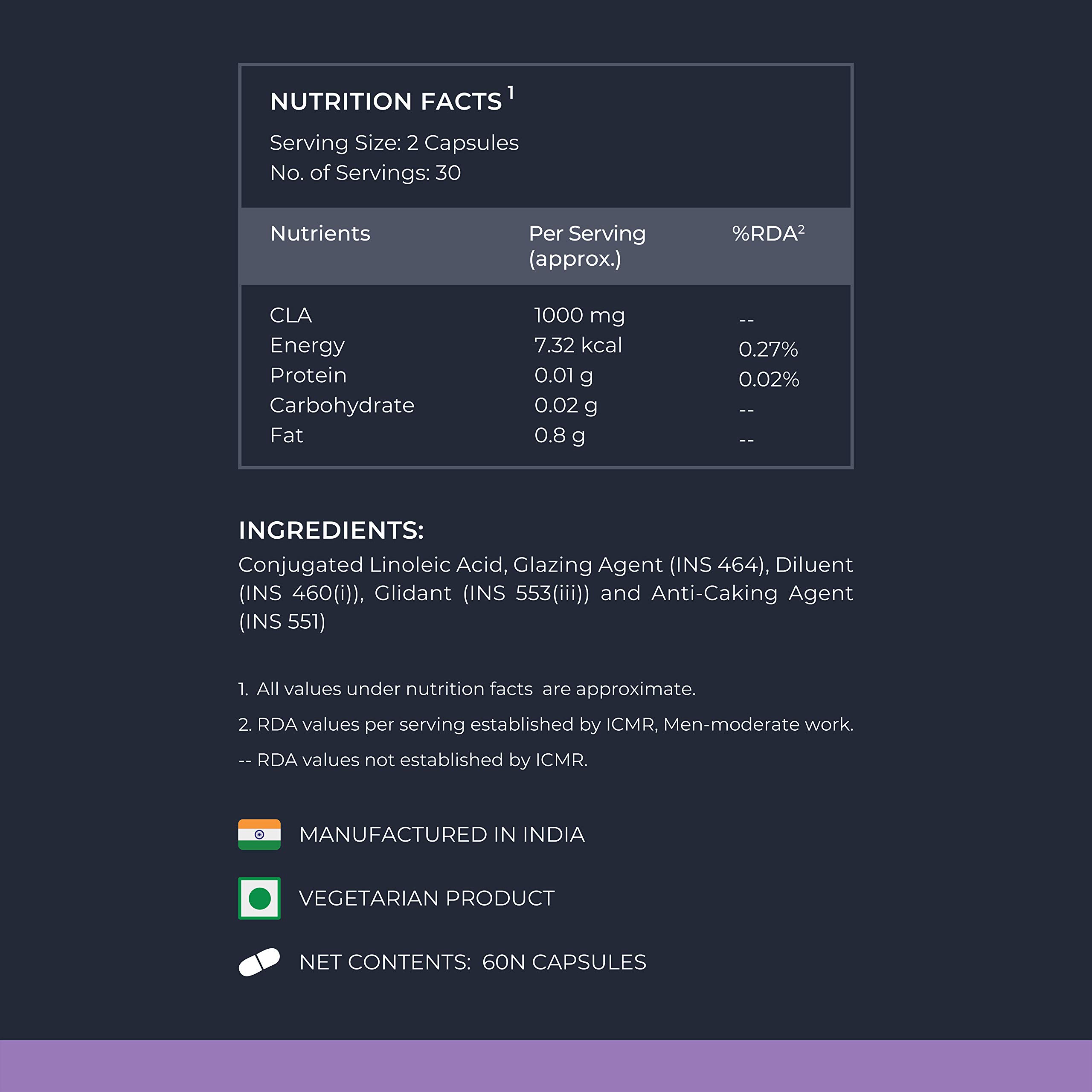1092x1092 pixels.
Task: Select the Carbohydrate row label
Action: 342,405
